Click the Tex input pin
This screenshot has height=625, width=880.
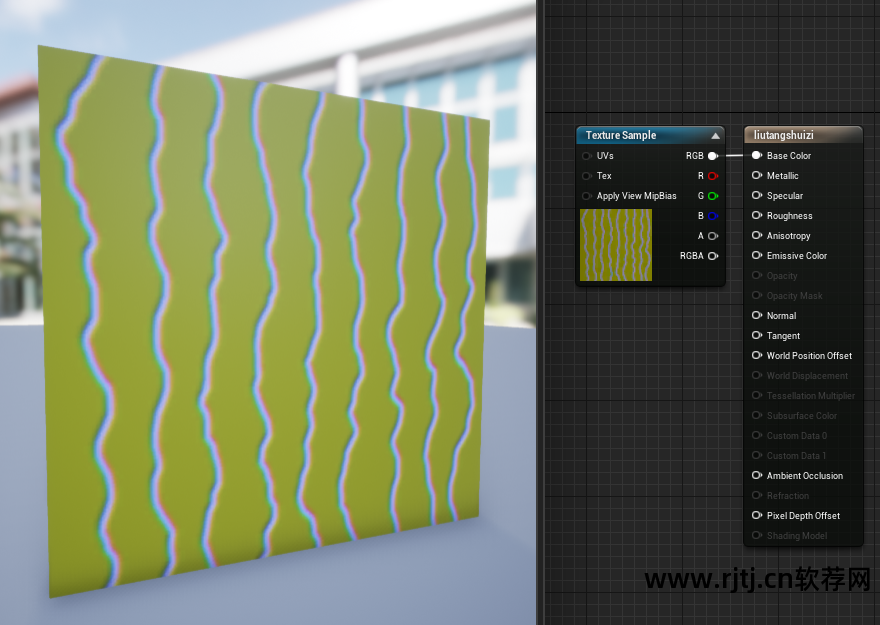[x=586, y=176]
